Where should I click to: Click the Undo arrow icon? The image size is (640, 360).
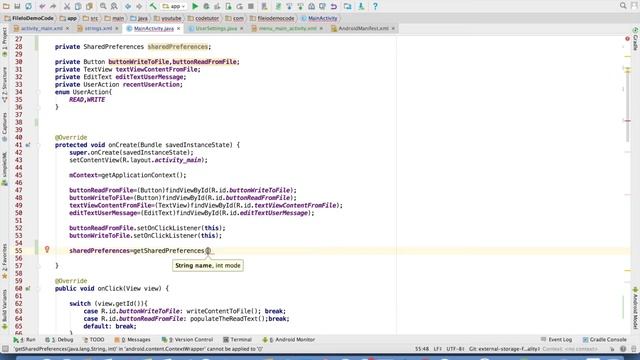click(x=42, y=6)
